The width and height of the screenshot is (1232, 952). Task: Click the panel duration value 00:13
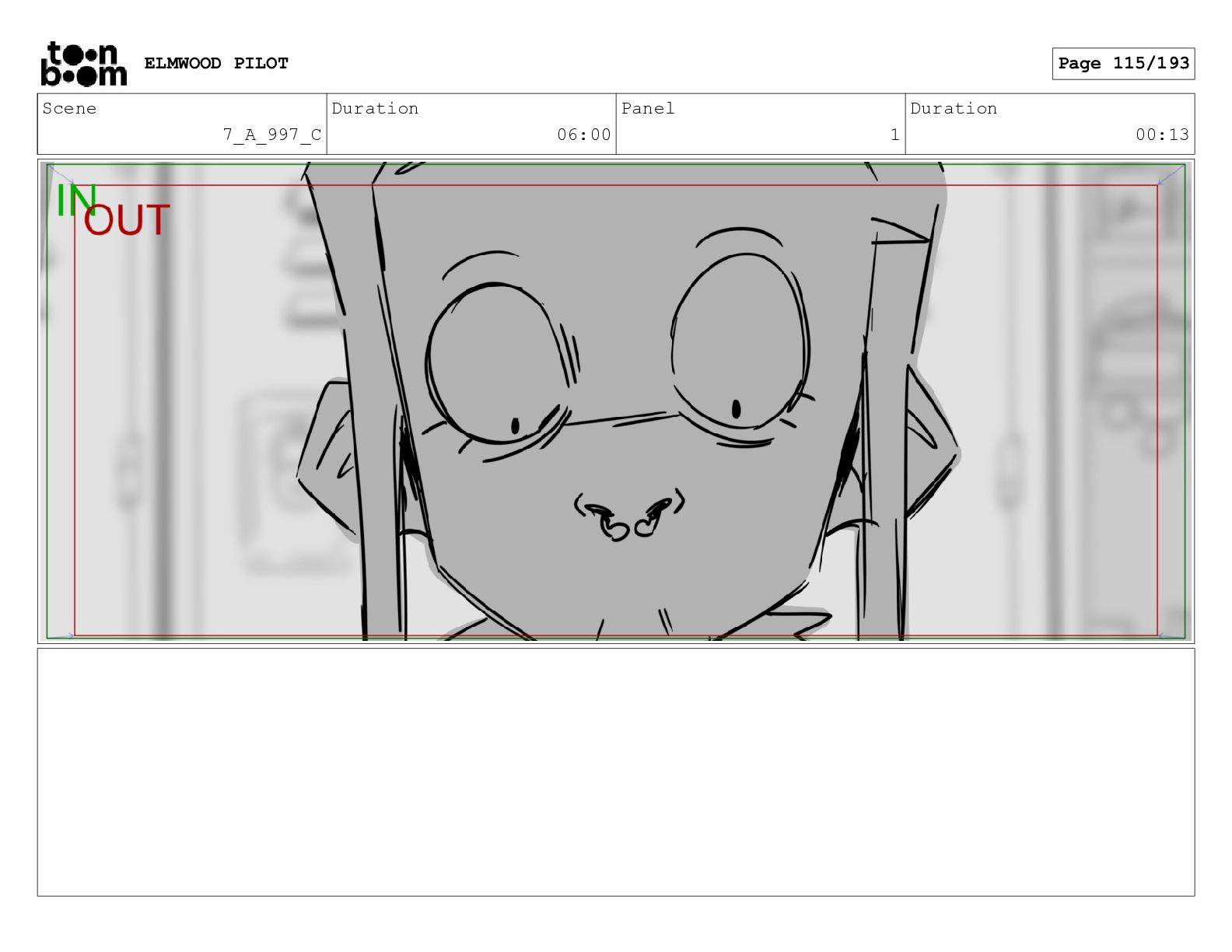click(x=1162, y=135)
